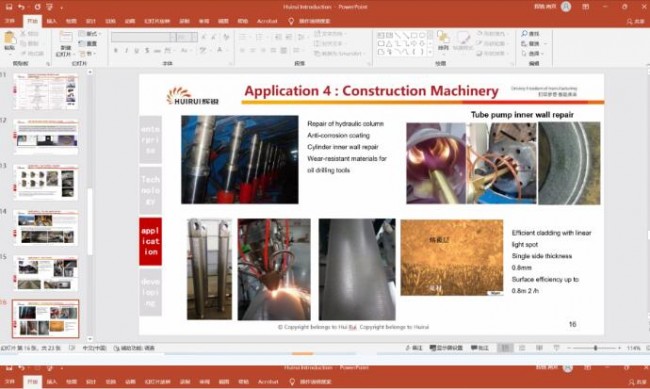Viewport: 650px width, 389px height.
Task: Click the Share button at top right
Action: [635, 21]
